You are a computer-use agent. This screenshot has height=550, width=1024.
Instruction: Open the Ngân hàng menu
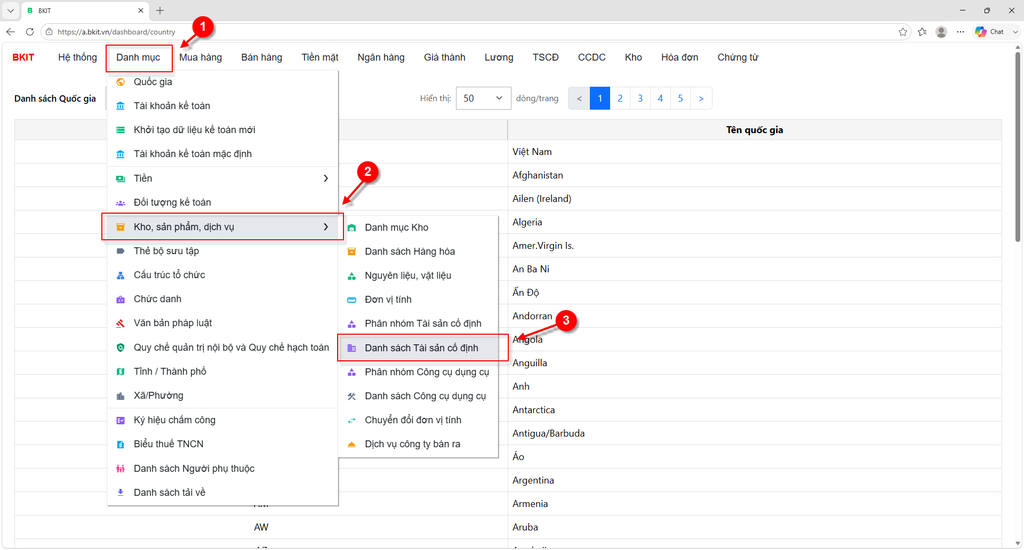tap(381, 57)
